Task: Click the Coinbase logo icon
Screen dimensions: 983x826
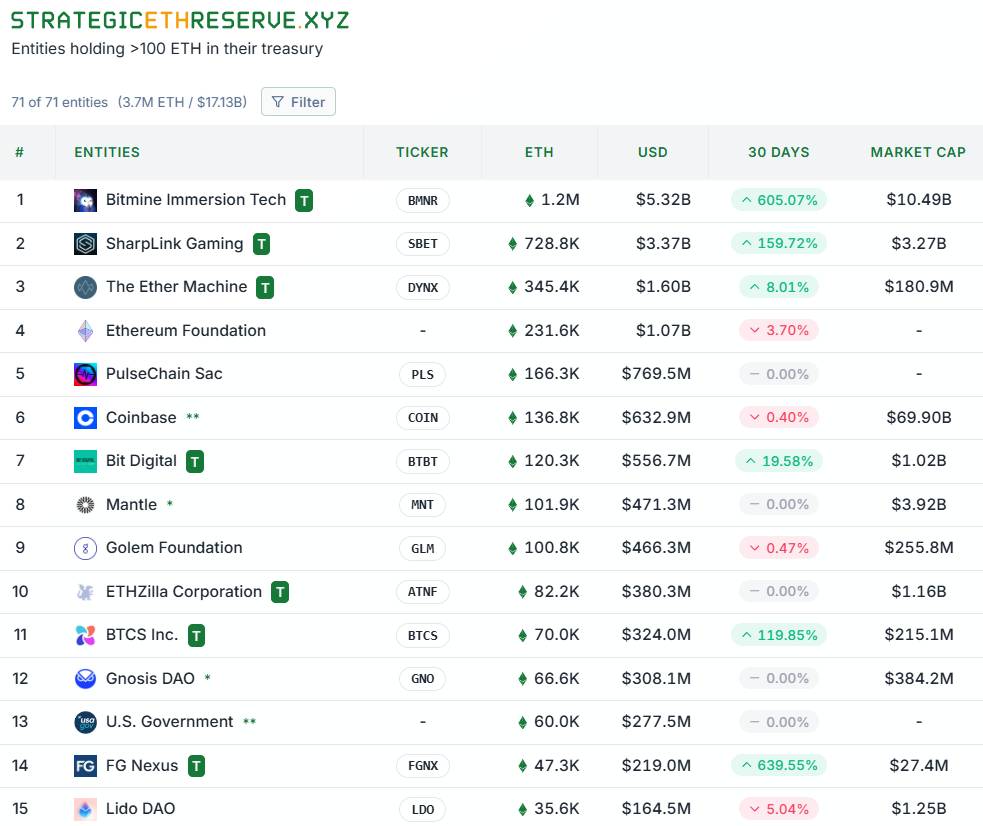Action: point(85,417)
